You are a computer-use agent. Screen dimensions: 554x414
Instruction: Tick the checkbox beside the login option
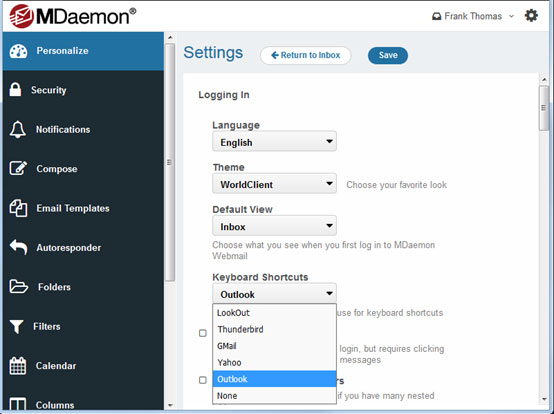coord(203,333)
